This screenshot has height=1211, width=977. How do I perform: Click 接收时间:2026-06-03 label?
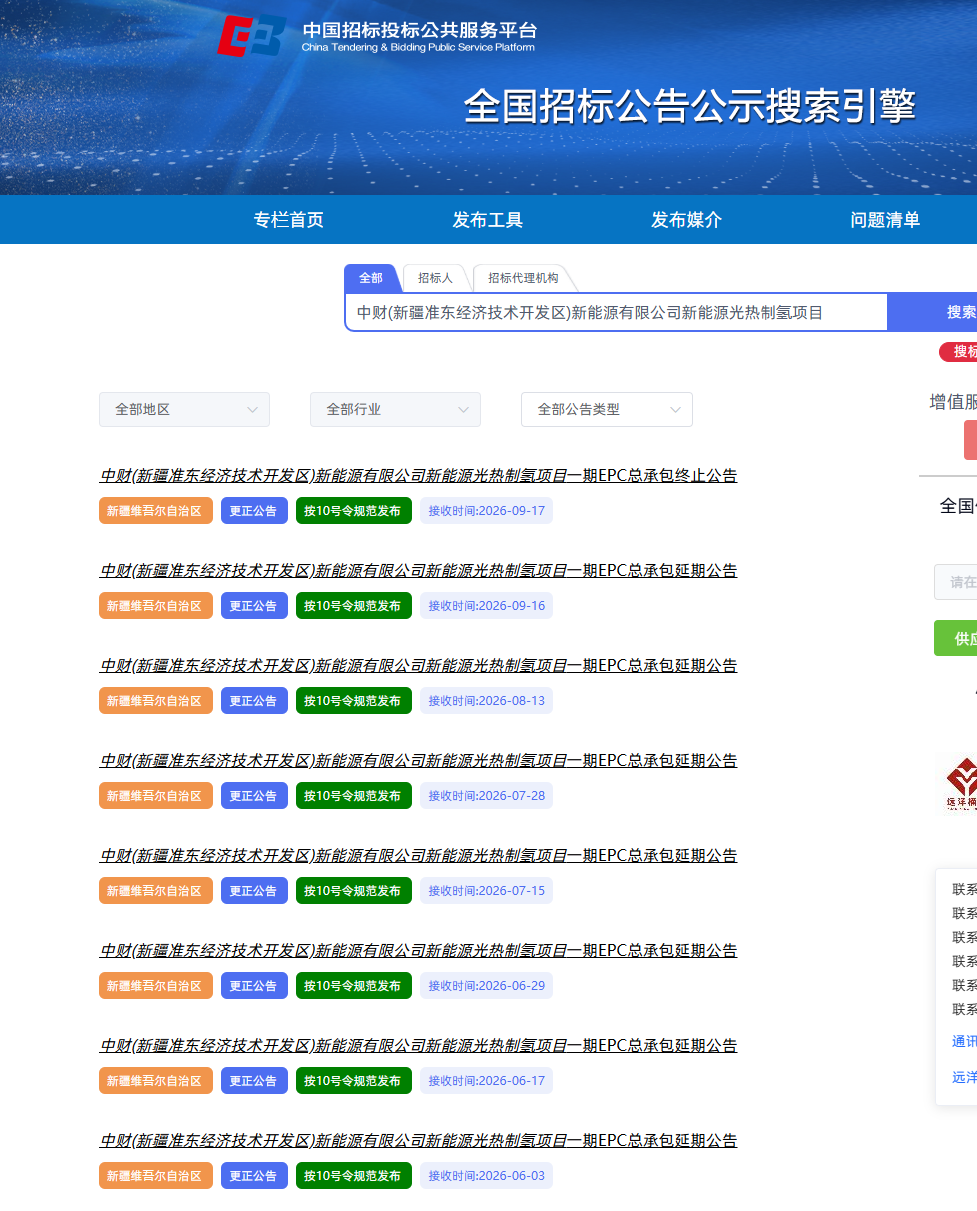(x=486, y=1176)
